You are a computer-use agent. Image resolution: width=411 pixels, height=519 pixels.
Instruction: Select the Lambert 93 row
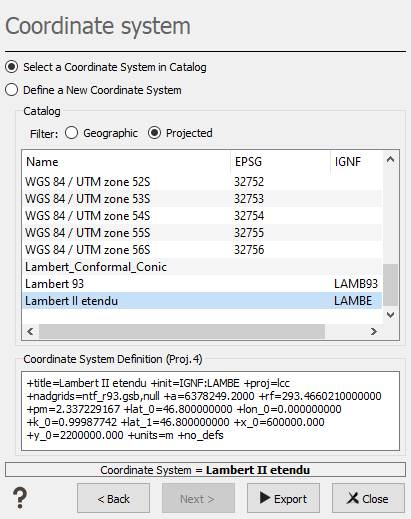coord(202,284)
